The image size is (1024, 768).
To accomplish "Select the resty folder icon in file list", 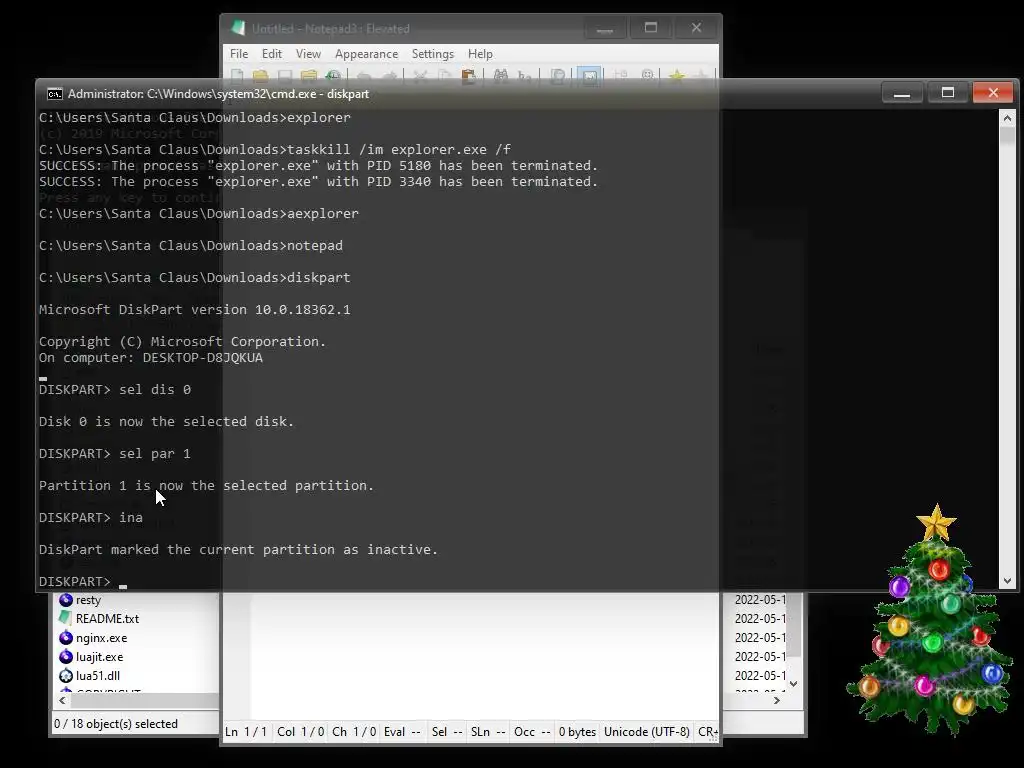I will [x=66, y=600].
